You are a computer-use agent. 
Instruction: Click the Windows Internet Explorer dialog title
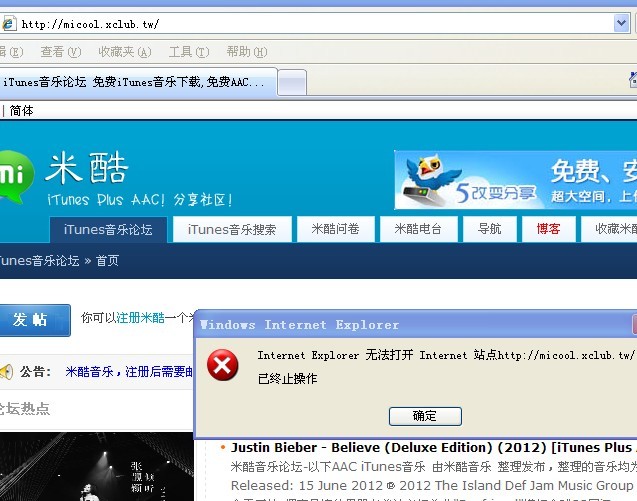point(299,325)
